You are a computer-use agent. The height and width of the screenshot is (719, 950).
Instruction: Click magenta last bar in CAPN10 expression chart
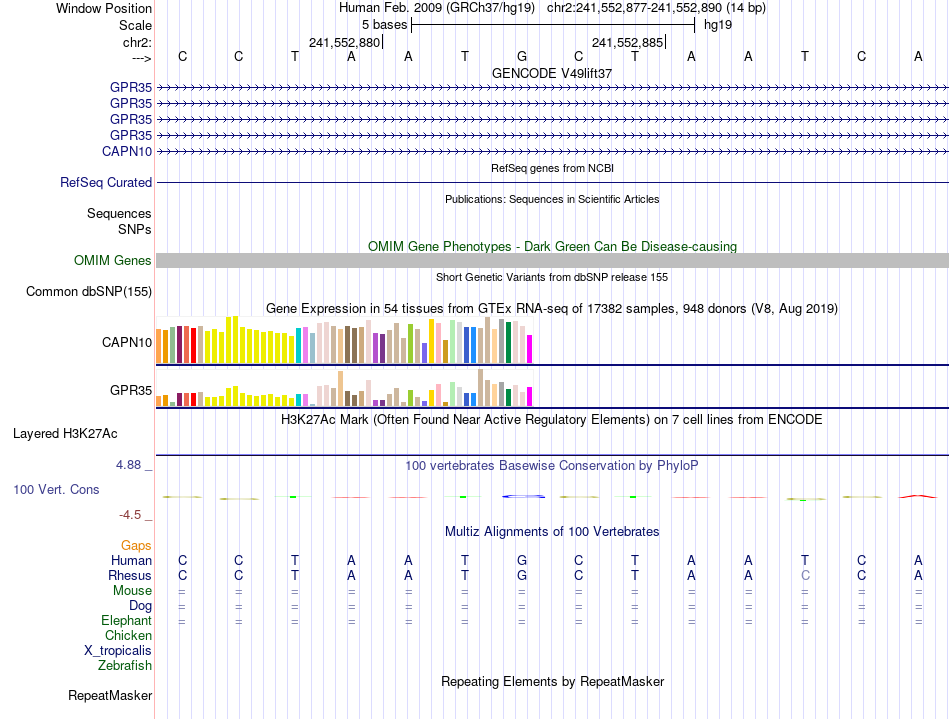[x=530, y=349]
